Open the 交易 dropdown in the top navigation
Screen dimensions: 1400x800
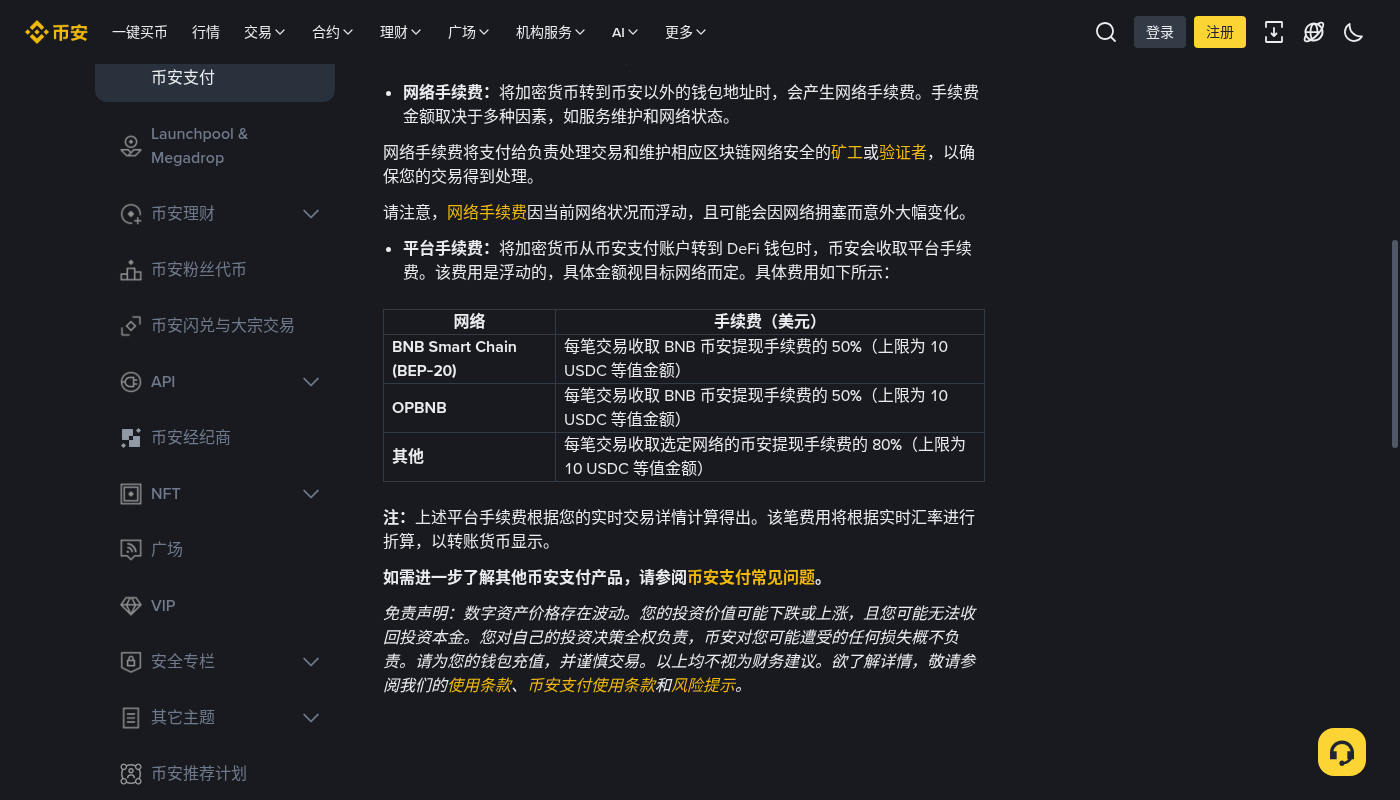(x=265, y=32)
